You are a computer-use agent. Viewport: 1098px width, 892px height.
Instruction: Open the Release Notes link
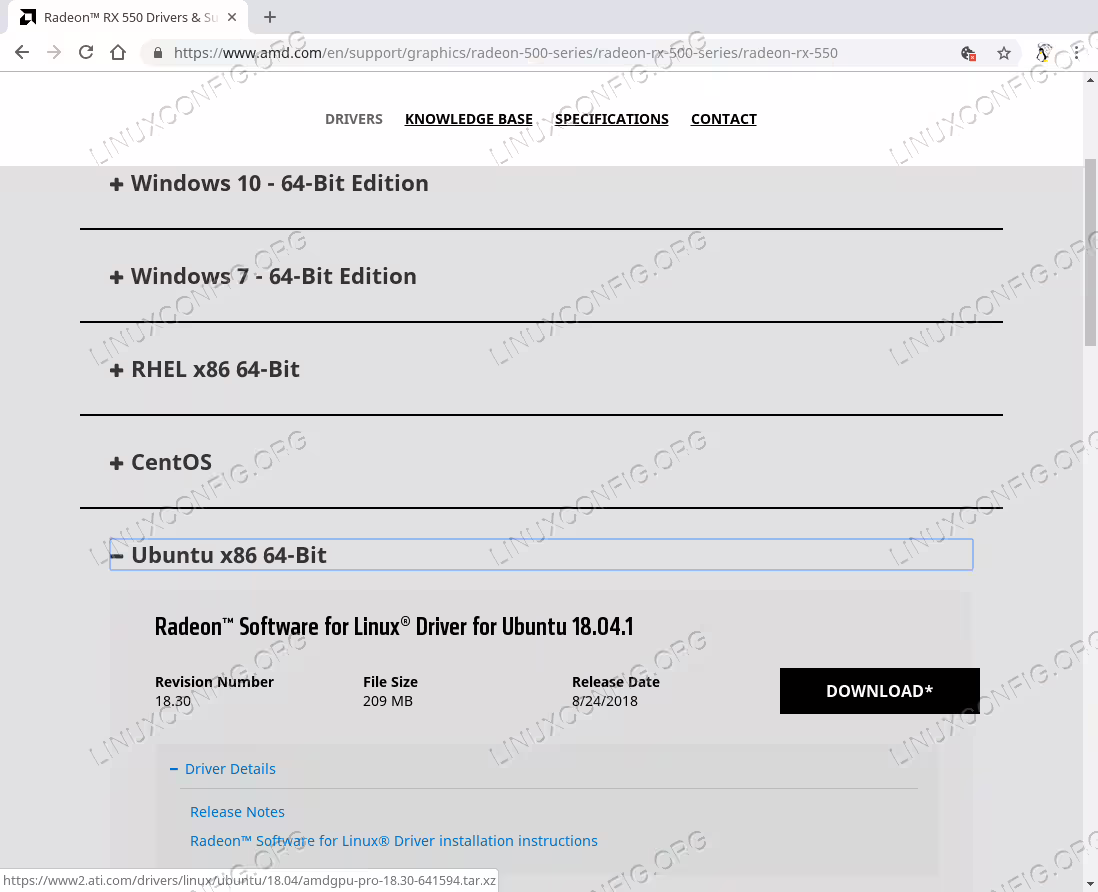click(237, 811)
